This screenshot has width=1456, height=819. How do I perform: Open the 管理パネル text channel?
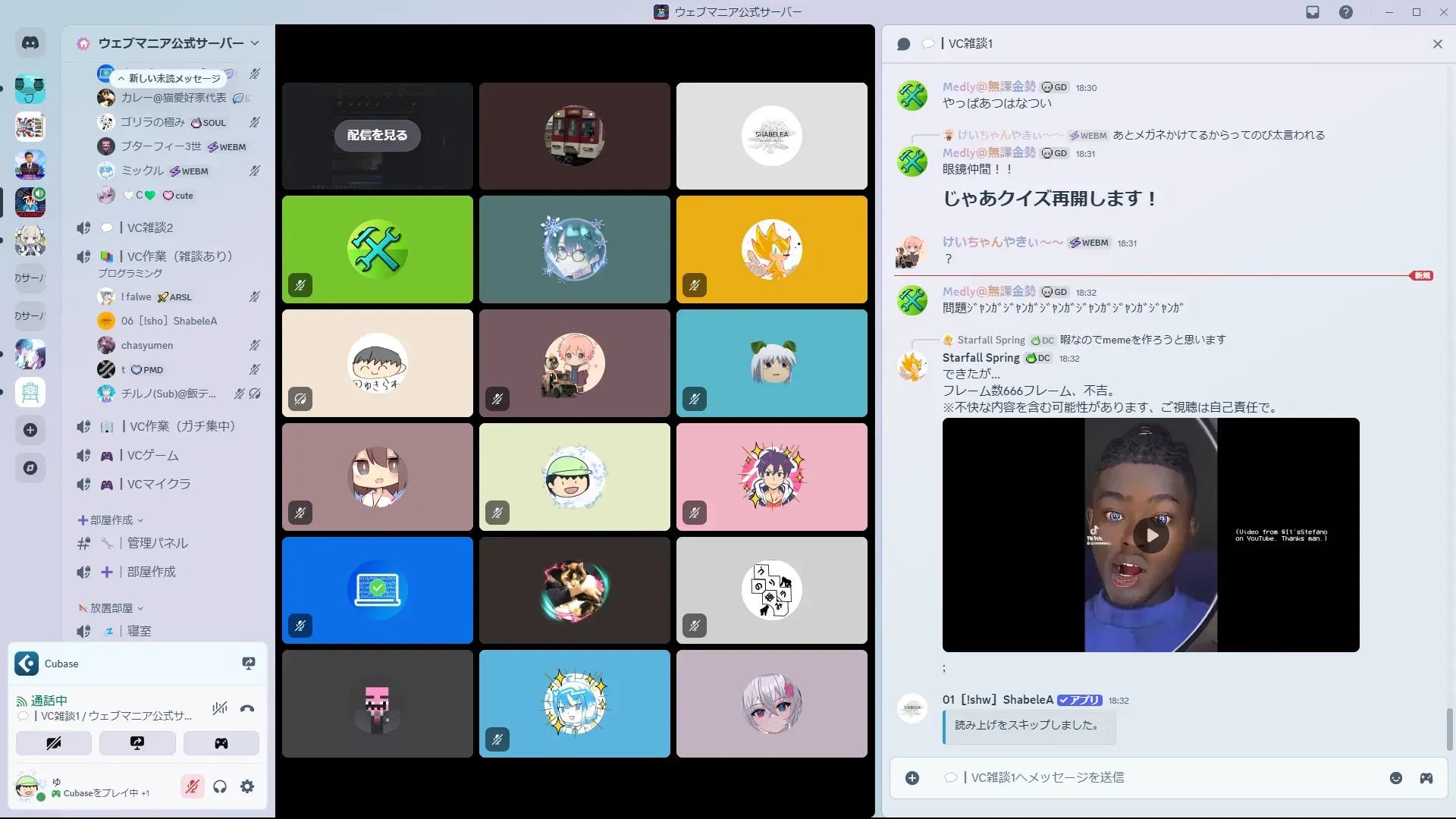[158, 544]
